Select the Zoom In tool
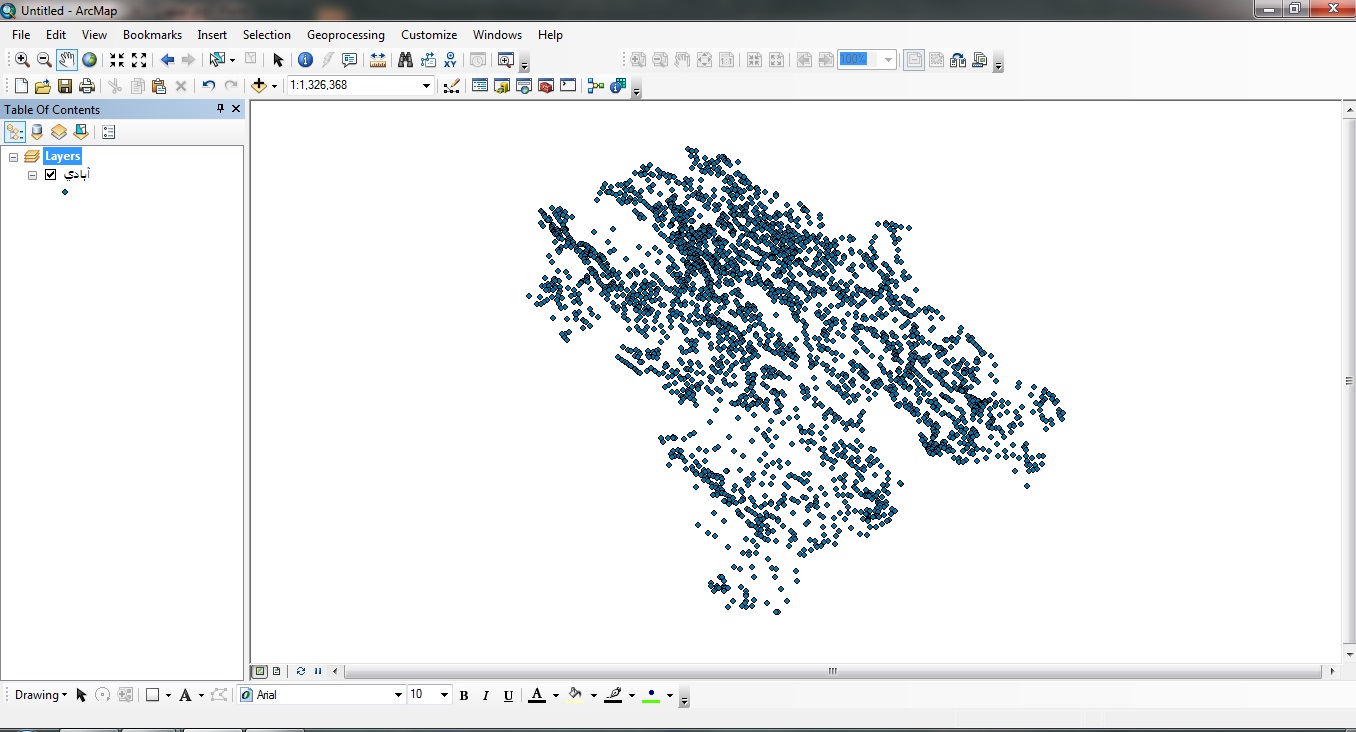Screen dimensions: 1356x732 22,60
